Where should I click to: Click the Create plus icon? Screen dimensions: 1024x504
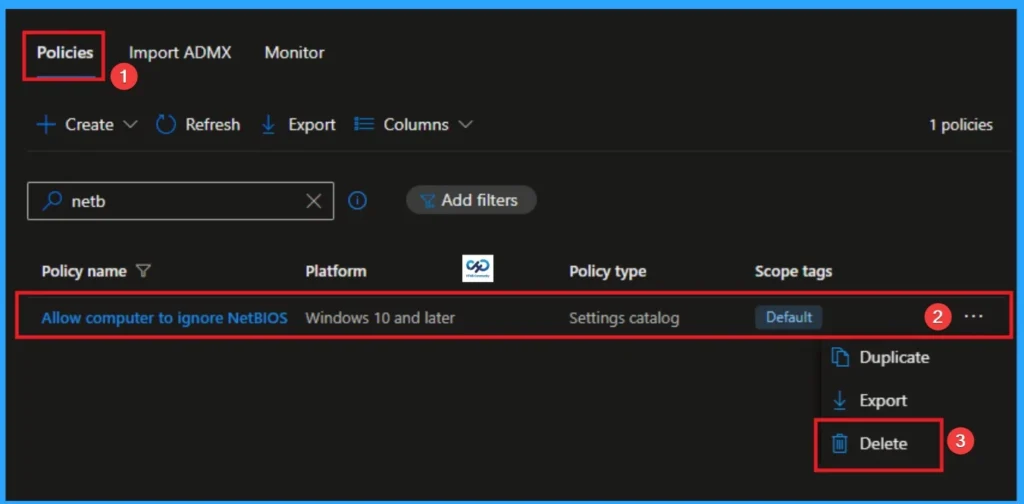click(x=46, y=125)
